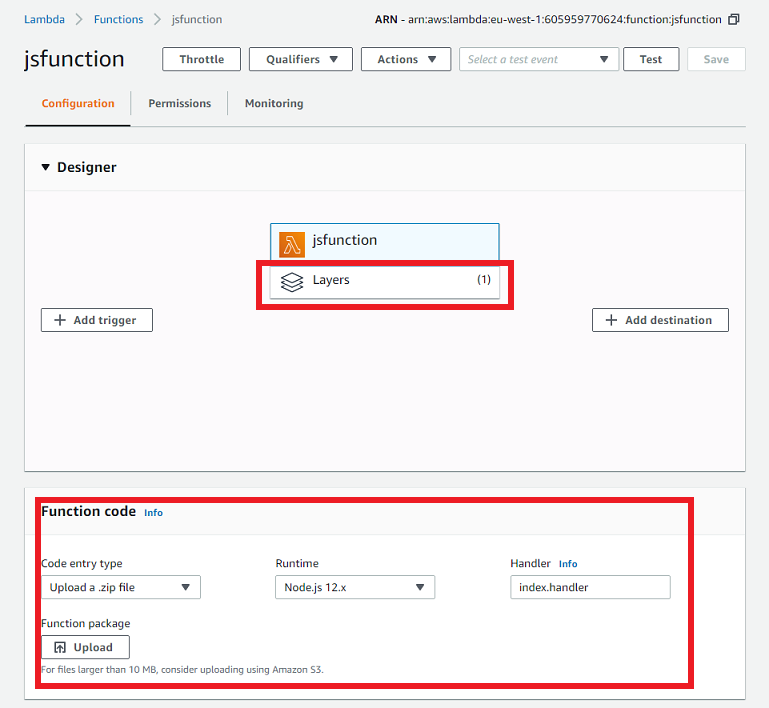Click the jsfunction breadcrumb text
The image size is (769, 708).
click(197, 20)
